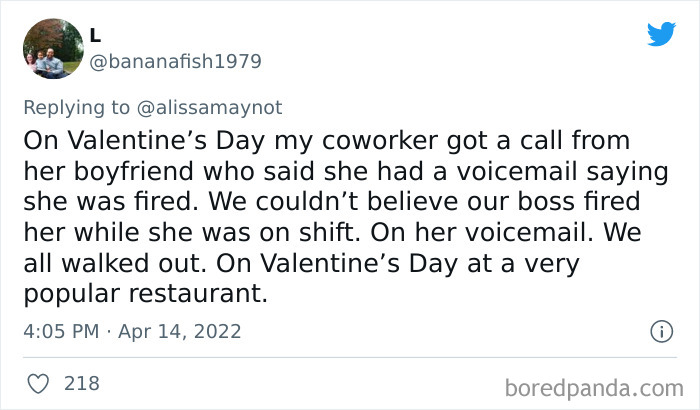Click the display name "L"

click(96, 34)
